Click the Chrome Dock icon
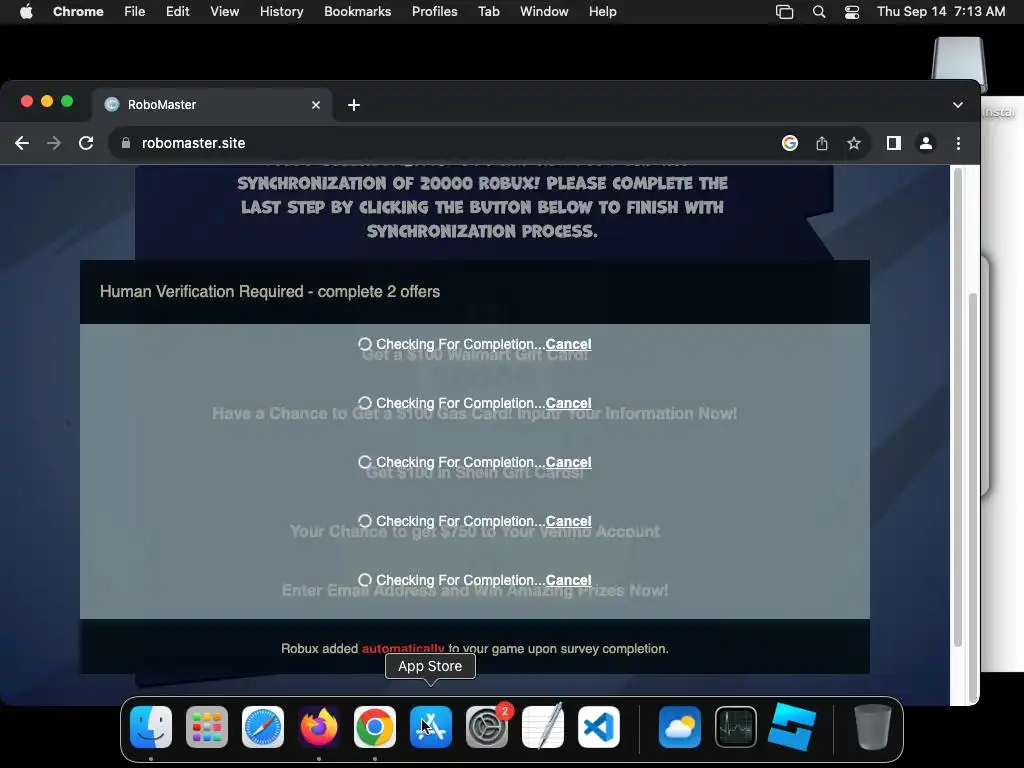Viewport: 1024px width, 768px height. (x=375, y=727)
